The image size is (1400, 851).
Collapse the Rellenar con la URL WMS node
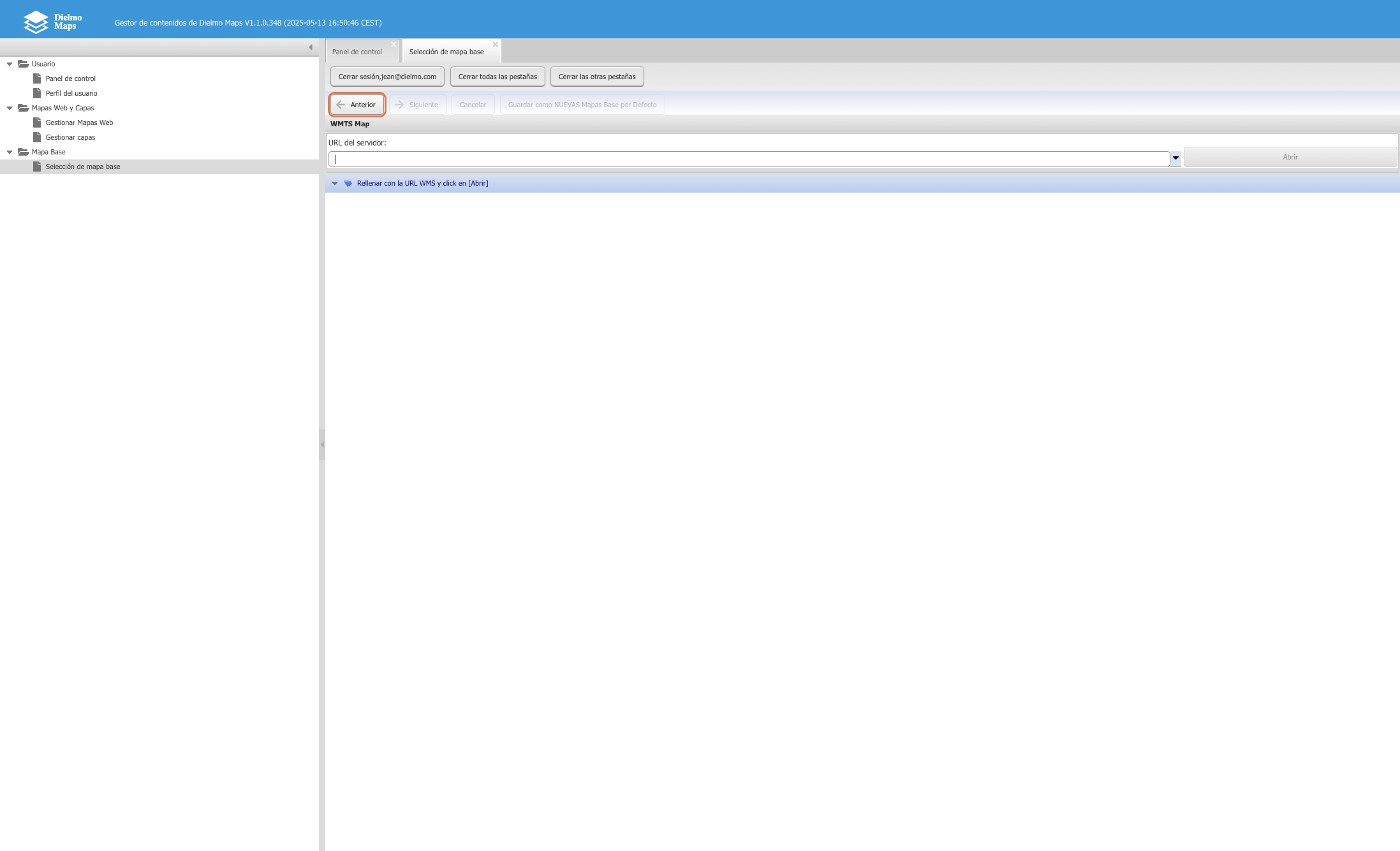tap(335, 184)
